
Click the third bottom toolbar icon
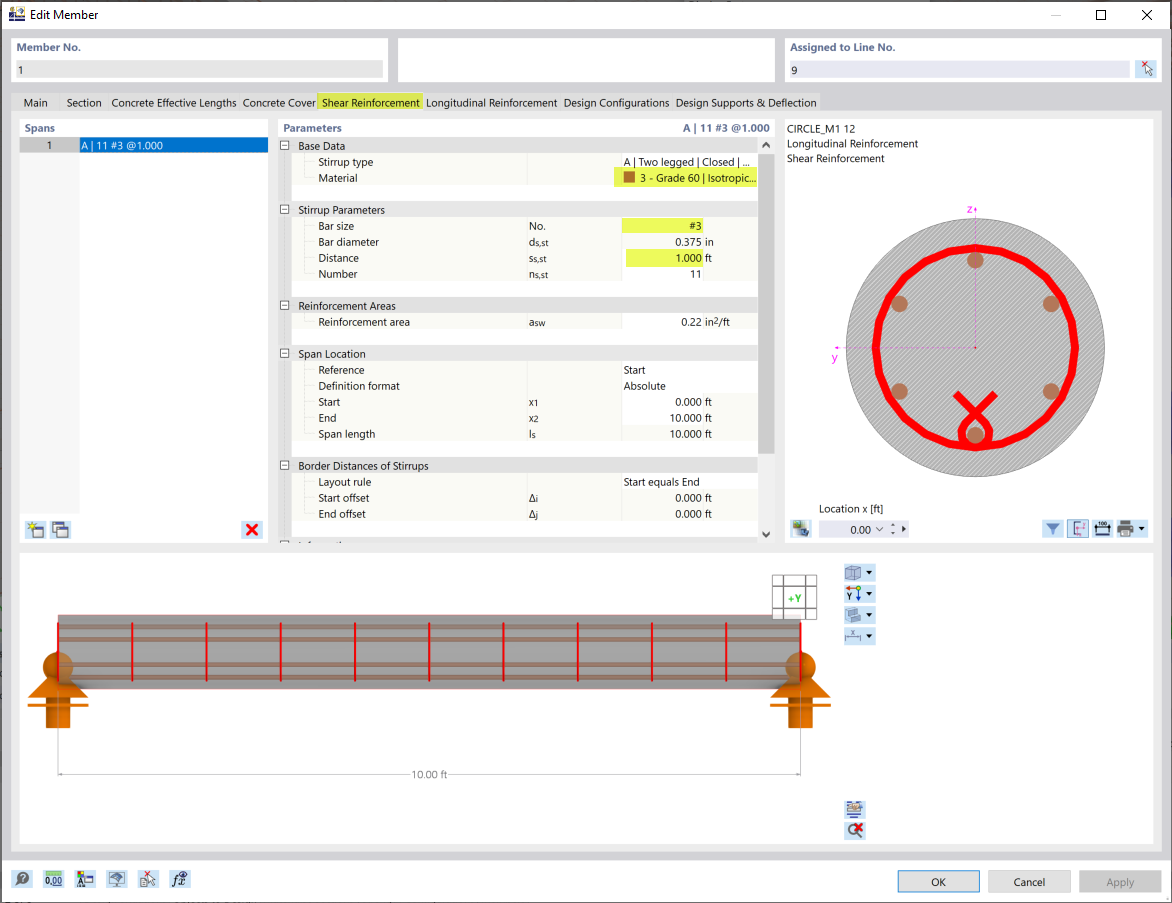pyautogui.click(x=85, y=879)
